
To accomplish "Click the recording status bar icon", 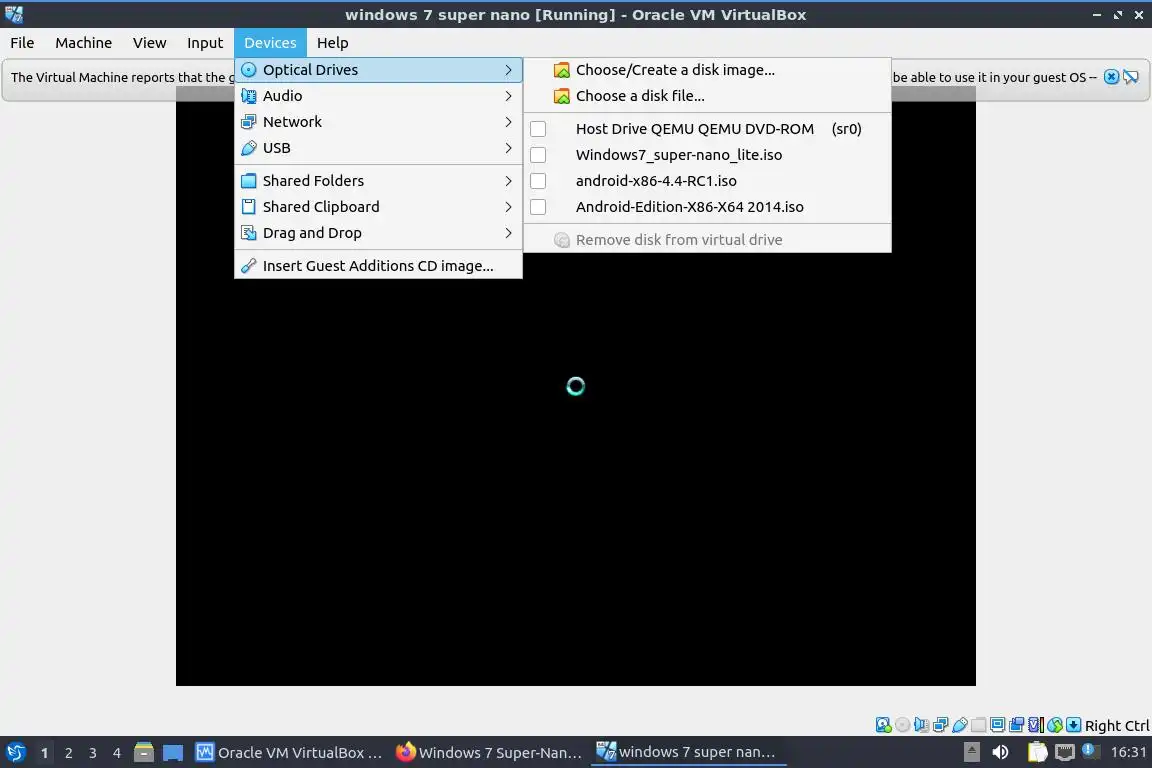I will click(x=1017, y=725).
